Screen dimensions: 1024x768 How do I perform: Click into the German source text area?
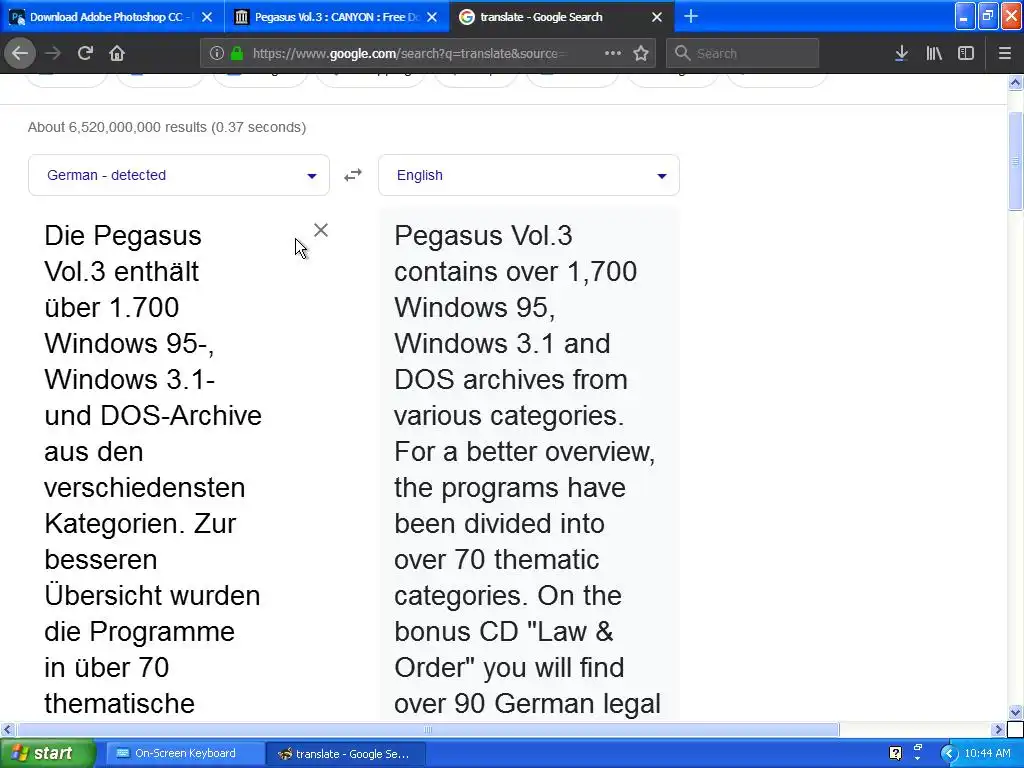(x=155, y=469)
